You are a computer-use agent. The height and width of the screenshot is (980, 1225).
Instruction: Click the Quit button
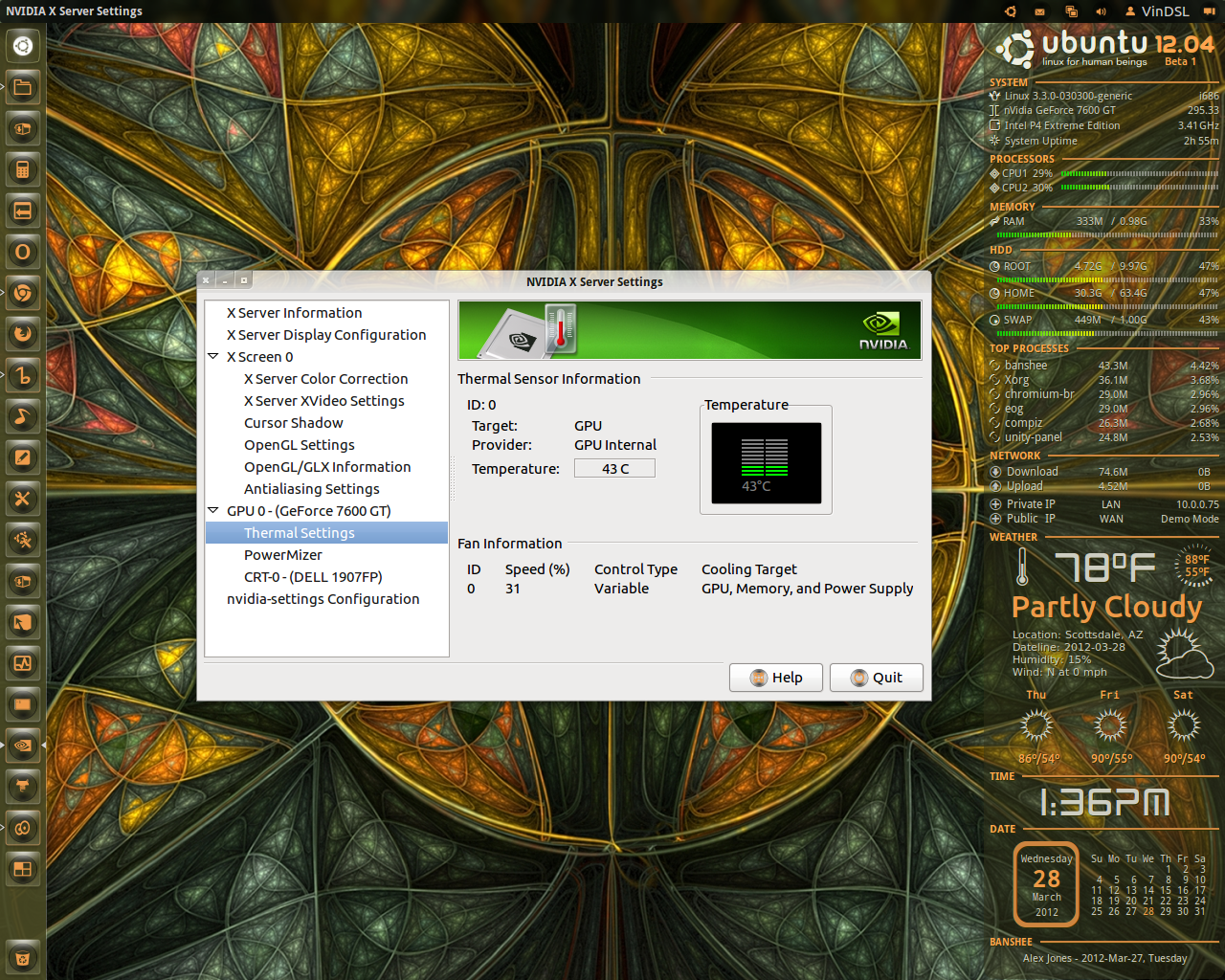(x=877, y=677)
